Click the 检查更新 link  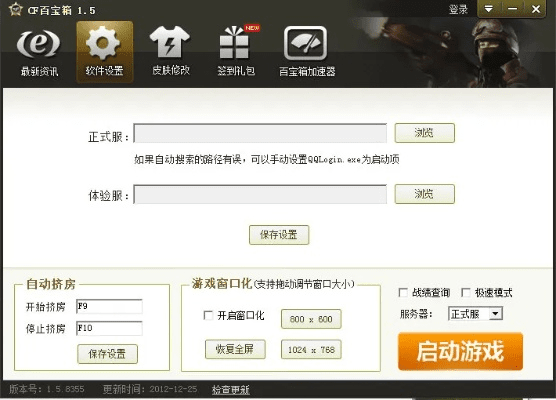pyautogui.click(x=230, y=390)
